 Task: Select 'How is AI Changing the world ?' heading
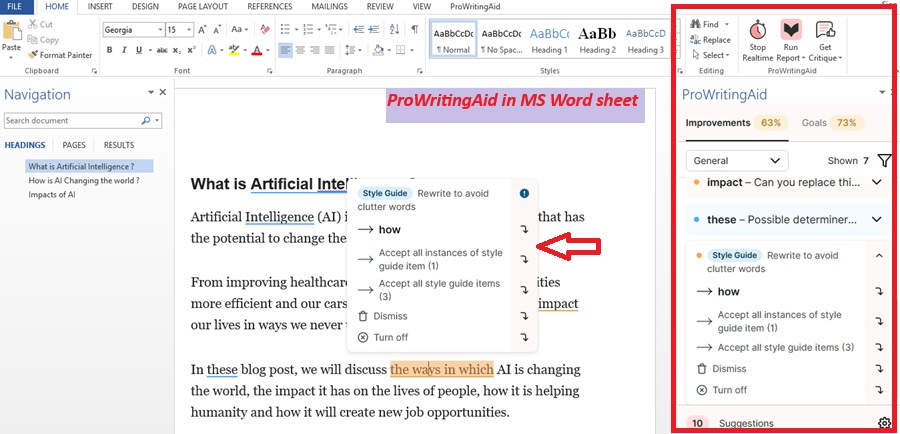click(x=84, y=180)
